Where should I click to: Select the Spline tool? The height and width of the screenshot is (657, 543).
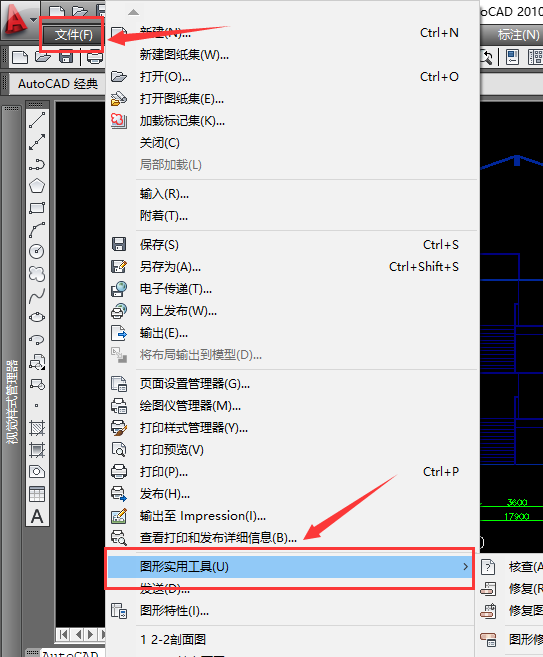(37, 296)
